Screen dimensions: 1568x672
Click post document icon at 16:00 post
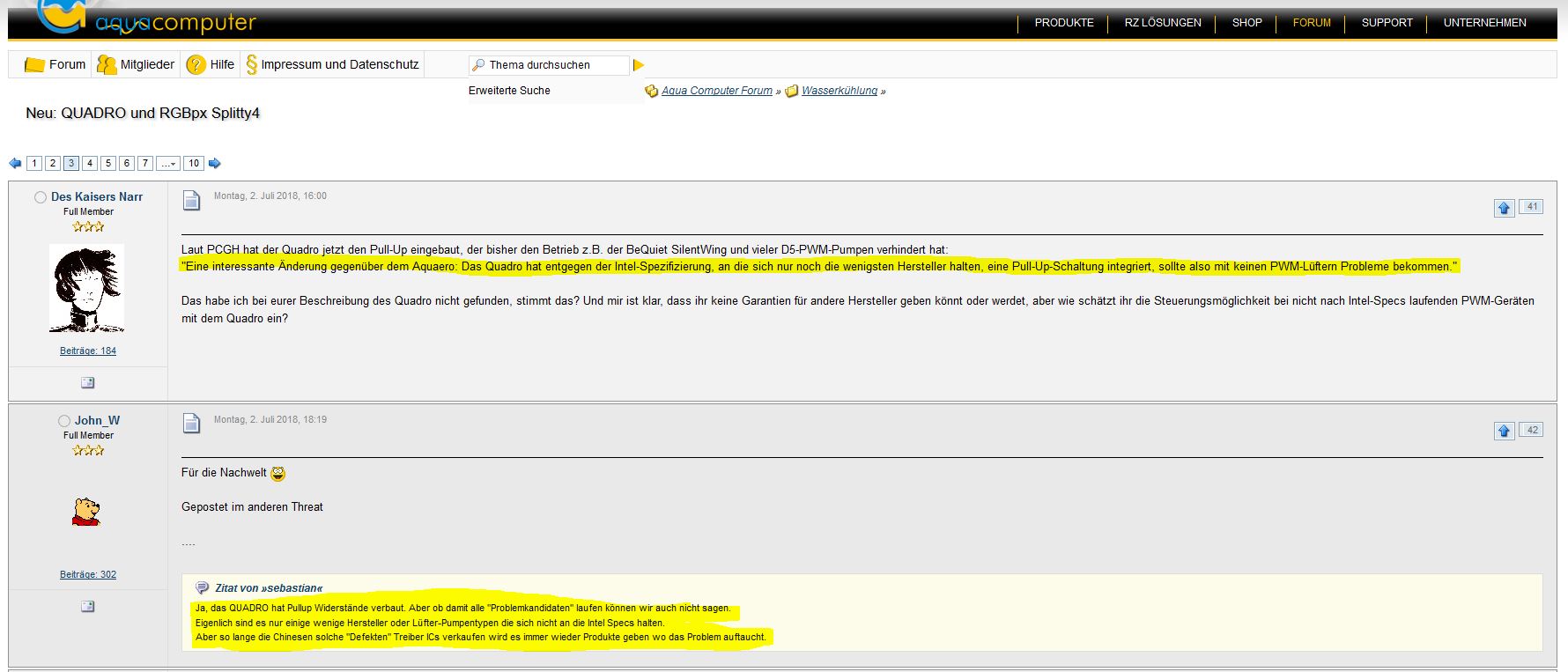tap(191, 200)
